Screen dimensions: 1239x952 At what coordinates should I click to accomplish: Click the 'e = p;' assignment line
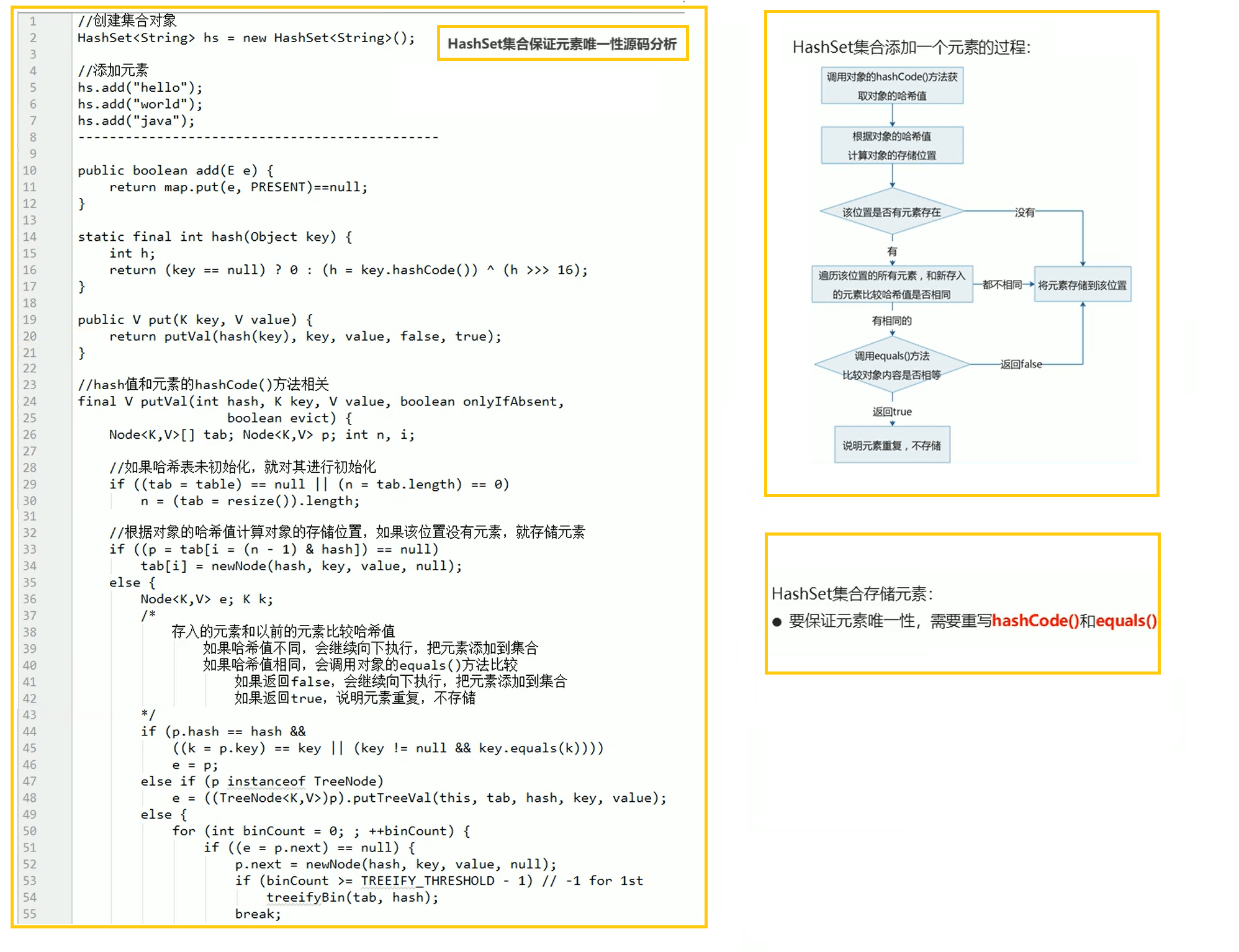(196, 766)
